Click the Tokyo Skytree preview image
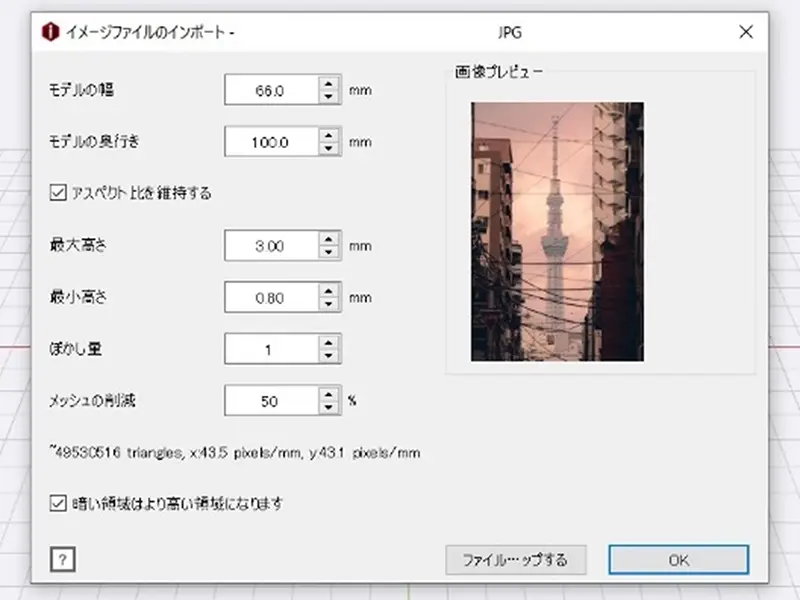800x600 pixels. pyautogui.click(x=557, y=231)
